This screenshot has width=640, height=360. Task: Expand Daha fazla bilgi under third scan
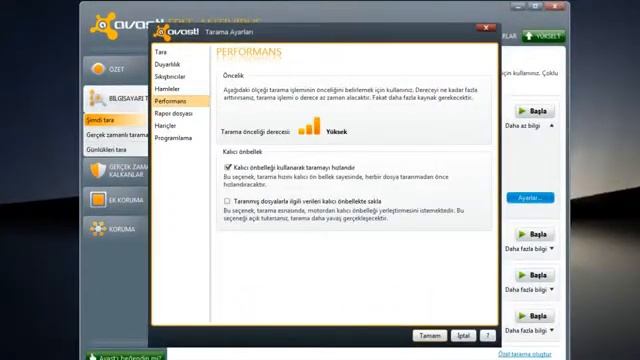[x=529, y=289]
